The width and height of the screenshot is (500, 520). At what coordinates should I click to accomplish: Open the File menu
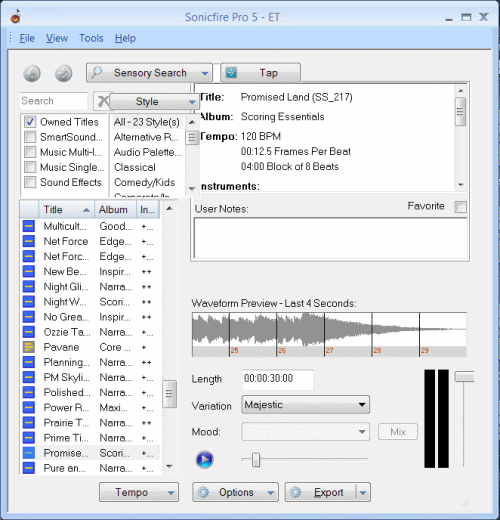27,38
